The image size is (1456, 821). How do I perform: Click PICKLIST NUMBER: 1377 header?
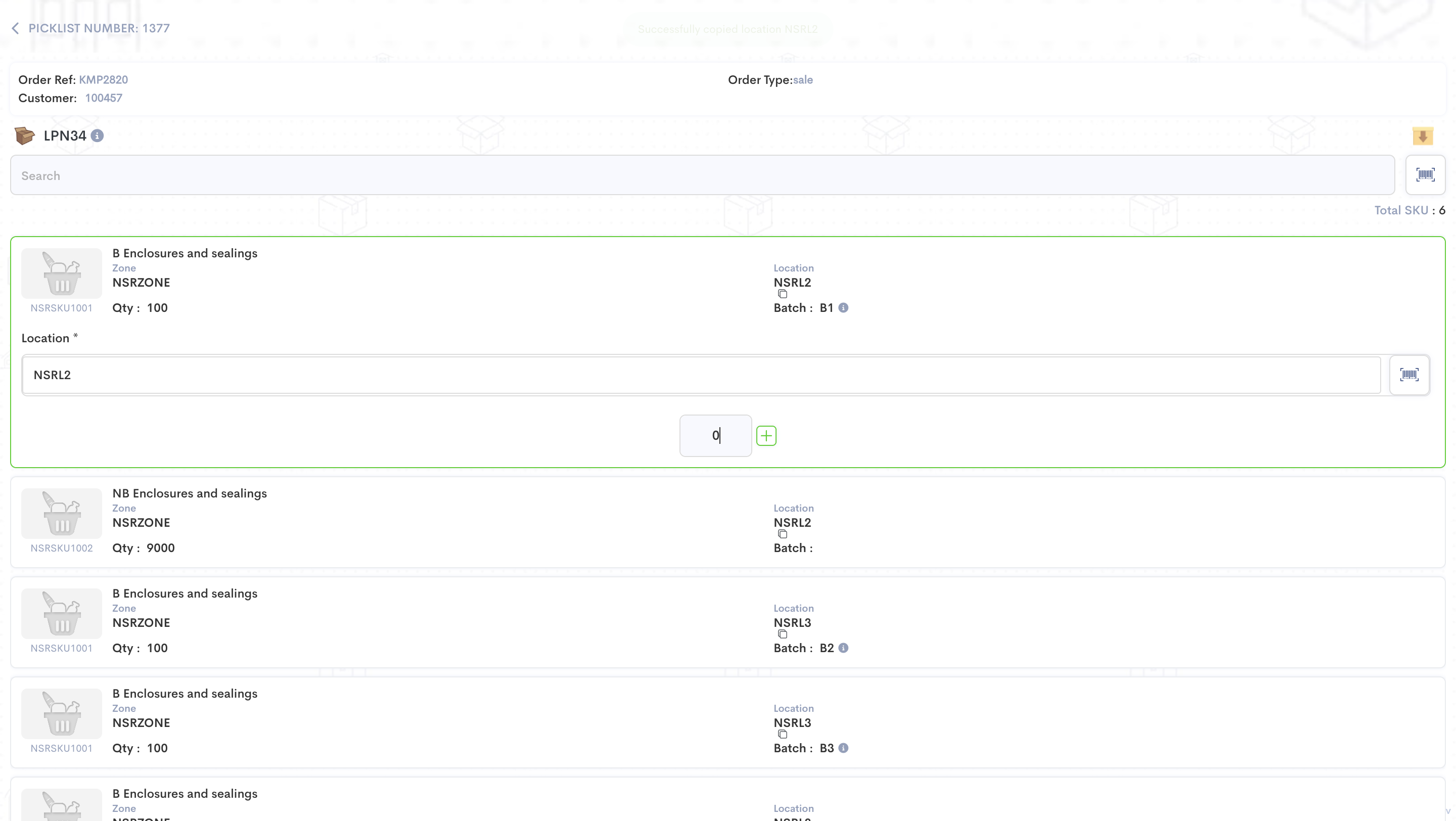pyautogui.click(x=99, y=28)
